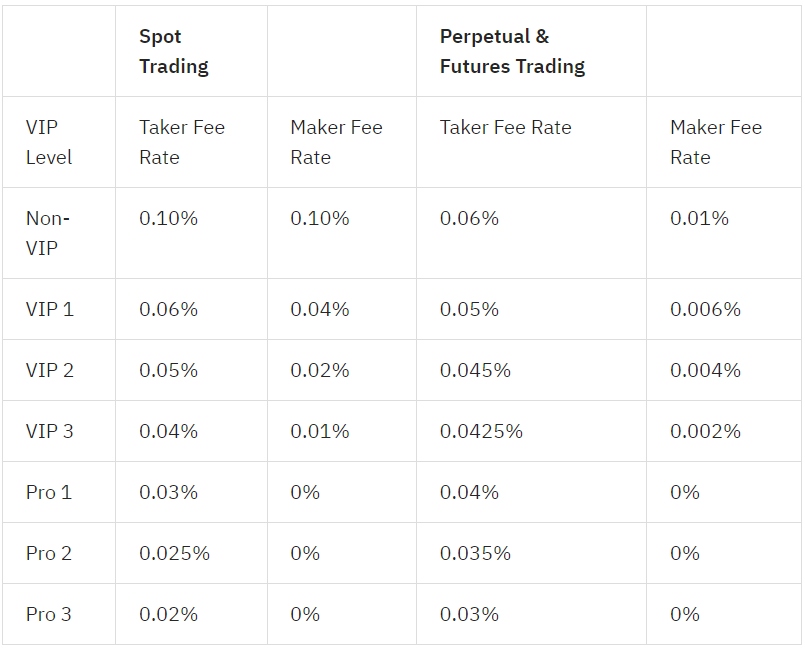Image resolution: width=805 pixels, height=649 pixels.
Task: Click the 0.025% spot taker fee
Action: 175,553
